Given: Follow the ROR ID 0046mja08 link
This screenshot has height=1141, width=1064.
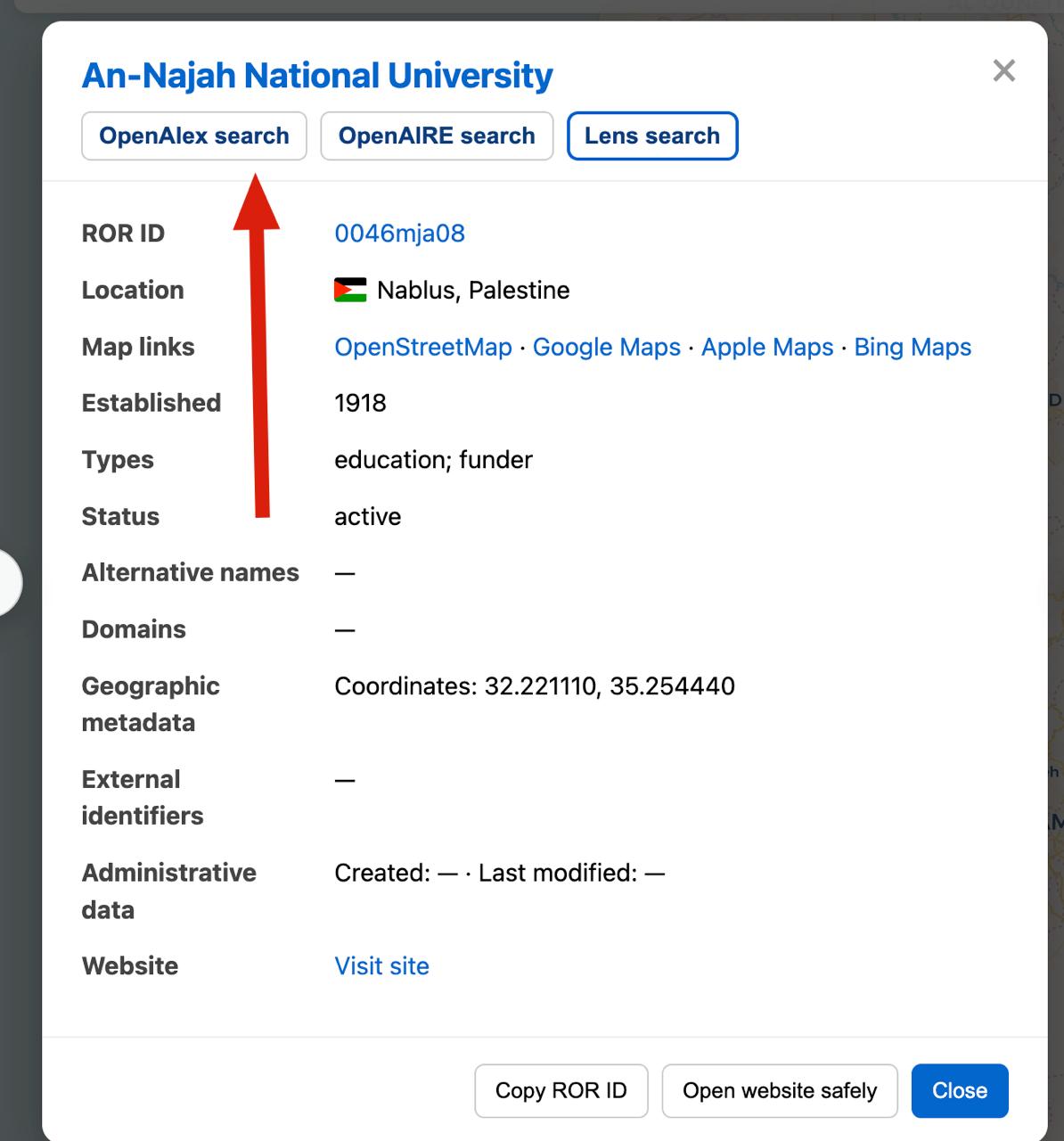Looking at the screenshot, I should [x=399, y=234].
